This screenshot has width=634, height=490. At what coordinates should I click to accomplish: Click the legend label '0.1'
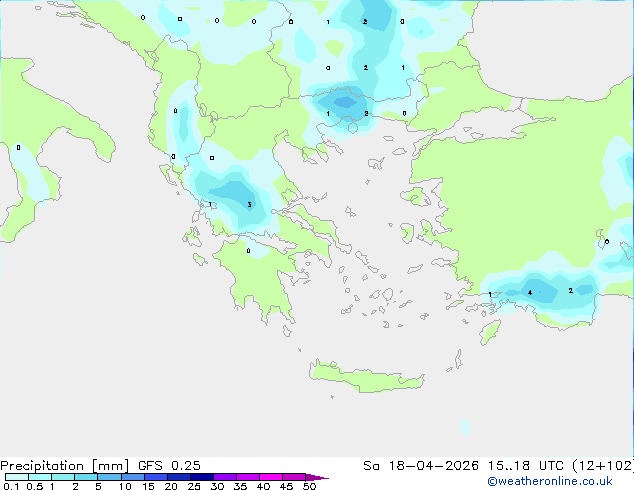coord(11,486)
